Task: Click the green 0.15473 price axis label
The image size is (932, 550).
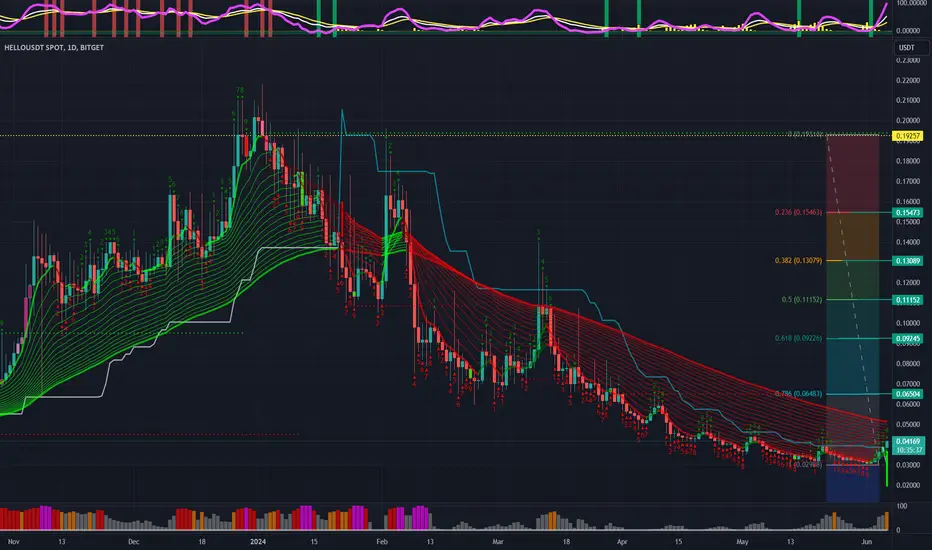Action: [x=908, y=212]
